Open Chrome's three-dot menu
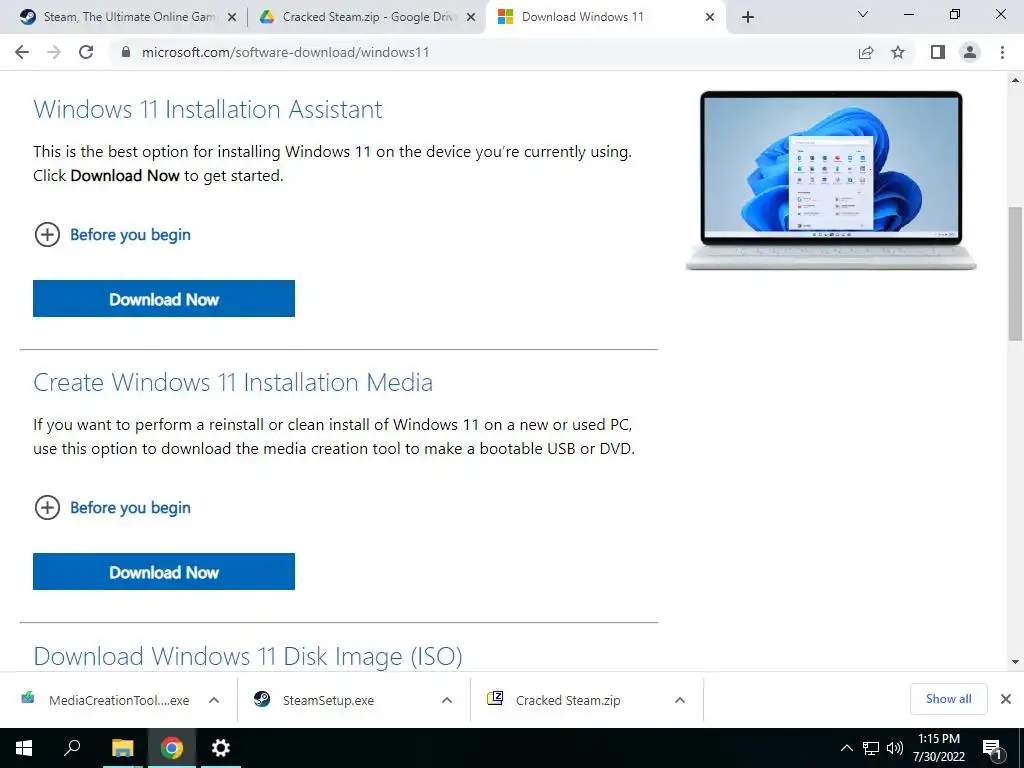1024x768 pixels. 1002,52
